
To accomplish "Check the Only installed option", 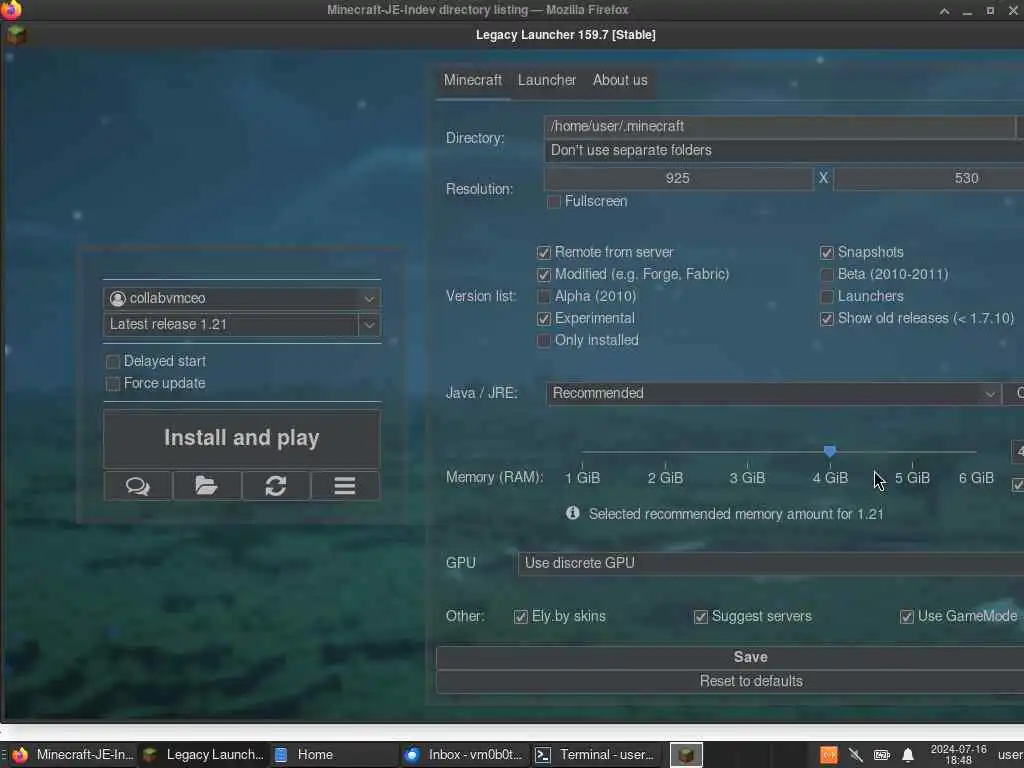I will pos(544,341).
